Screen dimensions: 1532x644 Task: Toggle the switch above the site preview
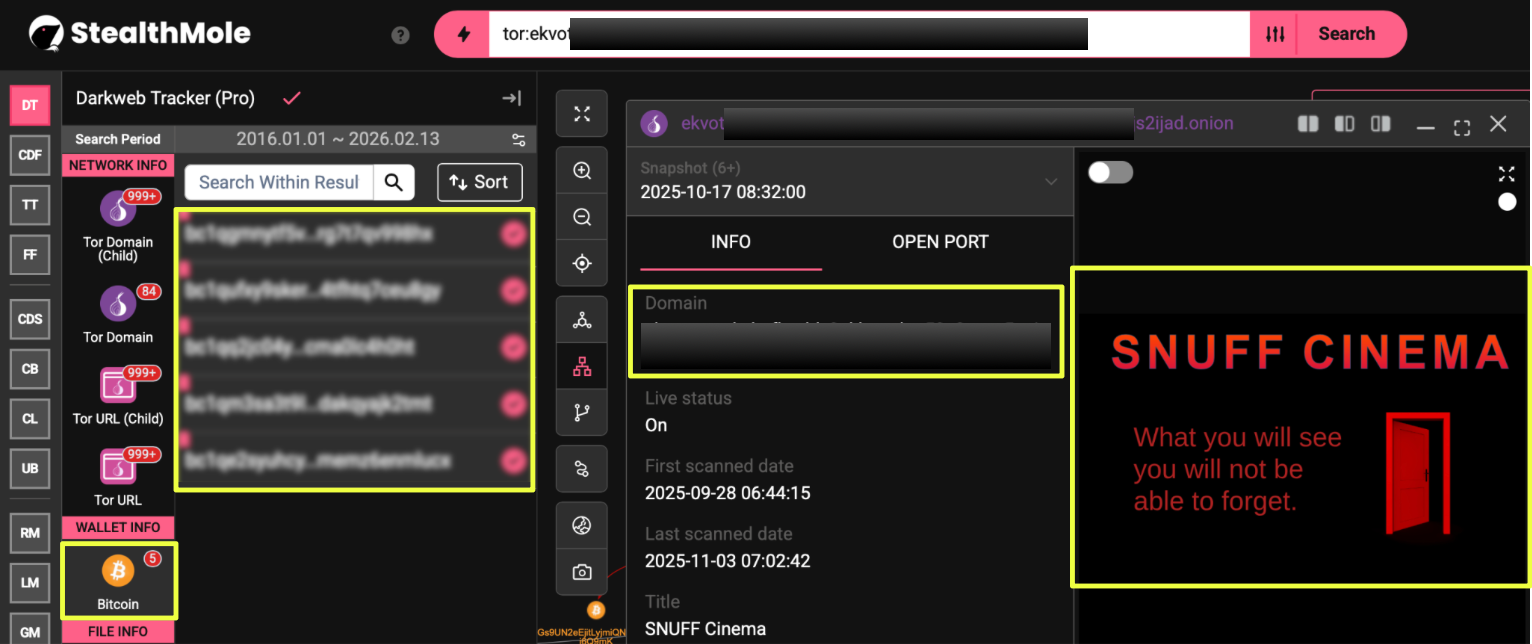point(1110,173)
